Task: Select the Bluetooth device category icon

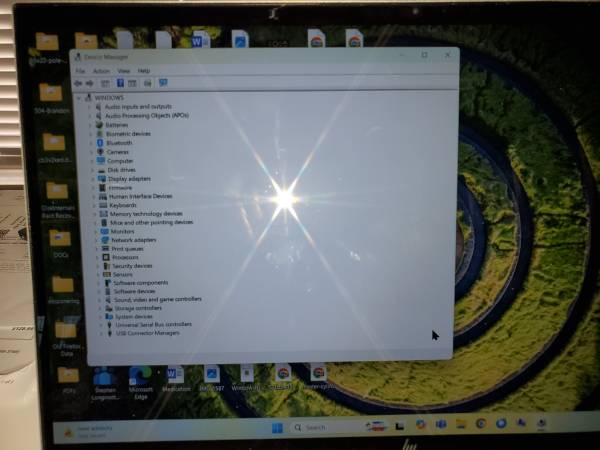Action: (100, 143)
